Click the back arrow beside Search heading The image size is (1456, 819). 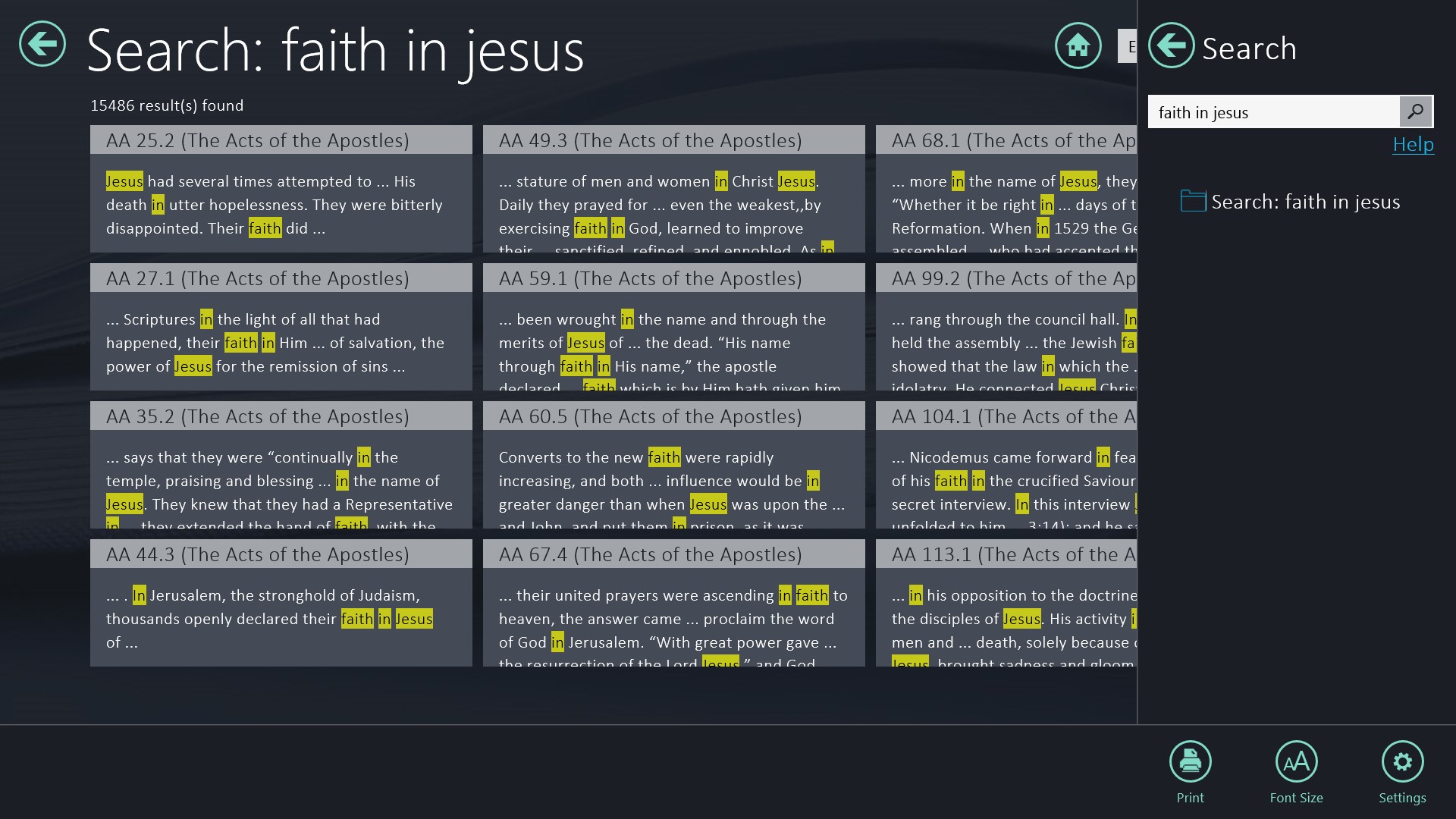click(x=42, y=44)
